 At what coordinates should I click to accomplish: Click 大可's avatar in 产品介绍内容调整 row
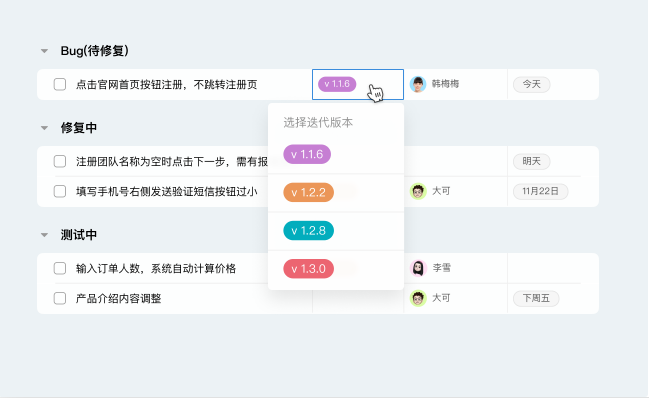[x=418, y=298]
